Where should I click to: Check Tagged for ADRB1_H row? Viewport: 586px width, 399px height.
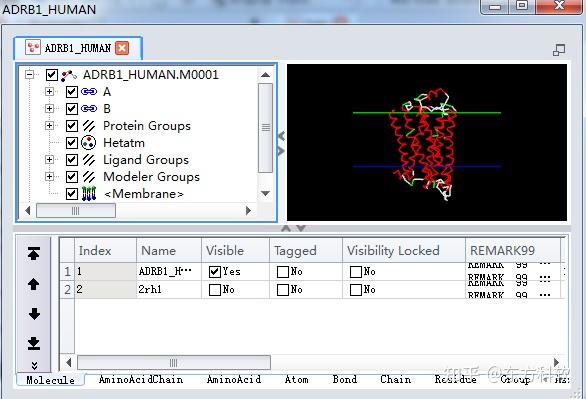[x=283, y=272]
